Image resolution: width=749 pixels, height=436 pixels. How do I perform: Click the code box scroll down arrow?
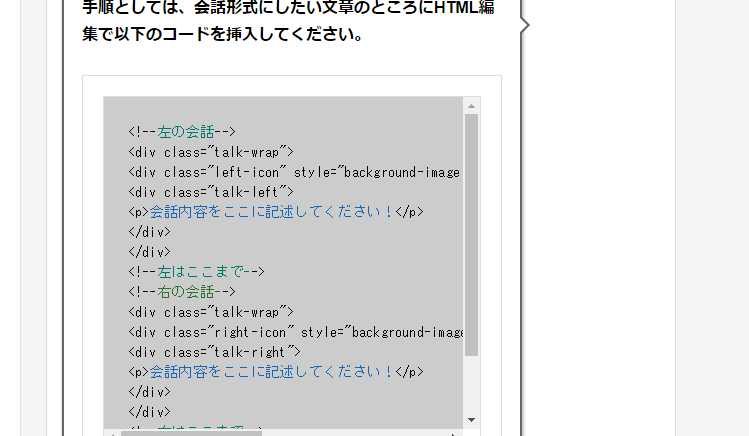[471, 420]
